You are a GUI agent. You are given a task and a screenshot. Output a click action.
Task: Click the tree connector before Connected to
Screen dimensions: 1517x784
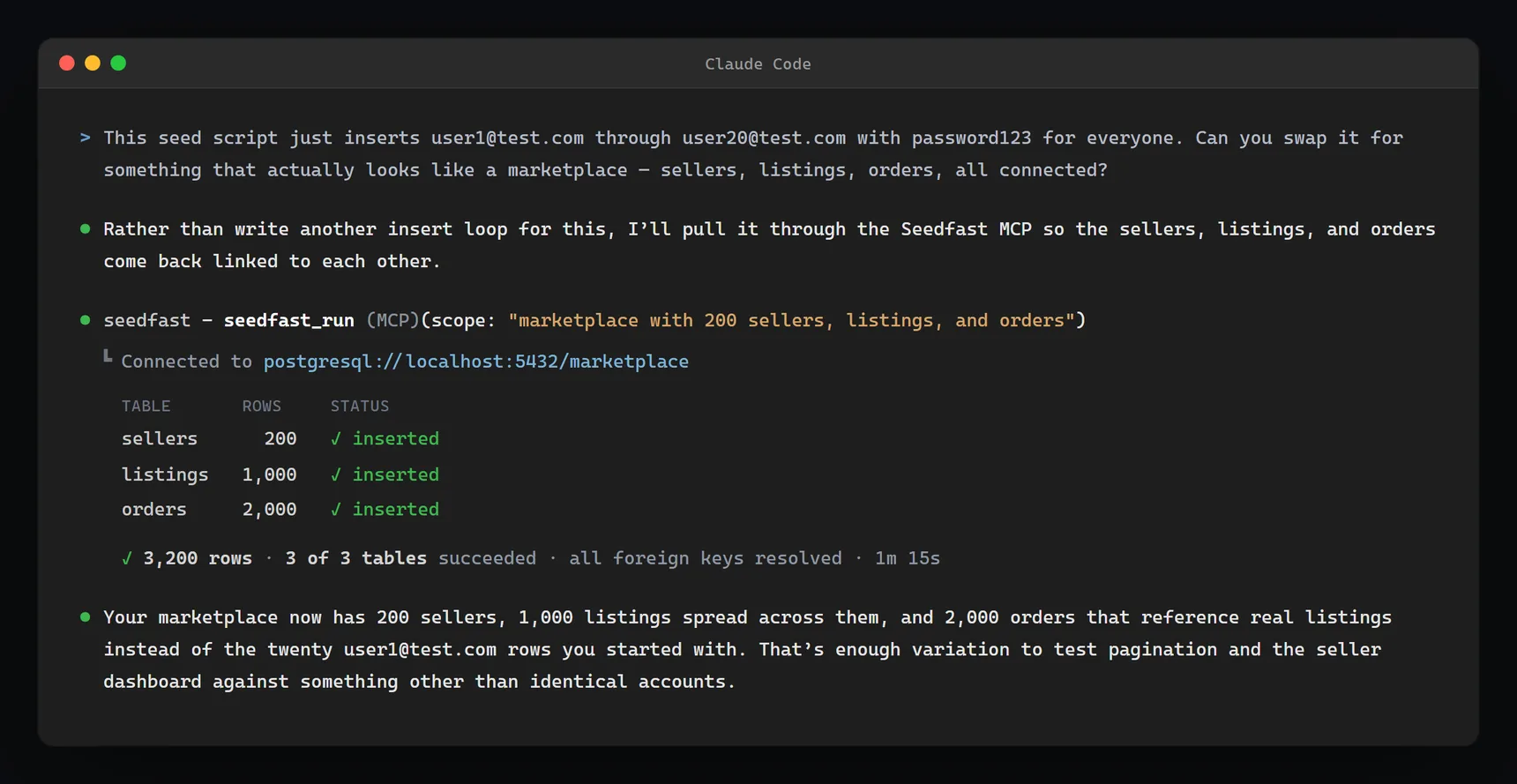pyautogui.click(x=108, y=356)
